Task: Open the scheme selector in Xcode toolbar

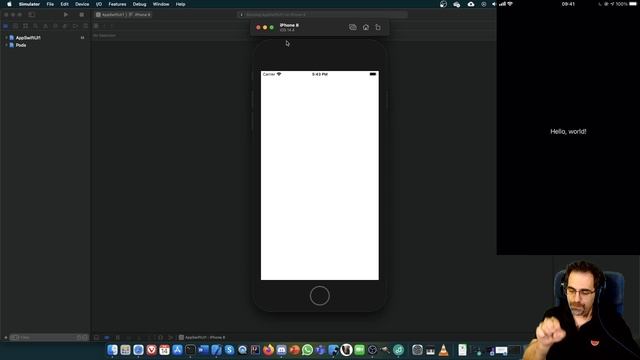Action: tap(123, 15)
